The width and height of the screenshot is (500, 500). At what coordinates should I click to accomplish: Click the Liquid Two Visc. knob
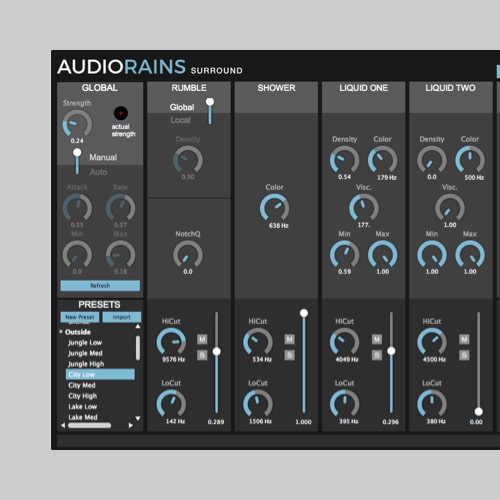pyautogui.click(x=450, y=208)
